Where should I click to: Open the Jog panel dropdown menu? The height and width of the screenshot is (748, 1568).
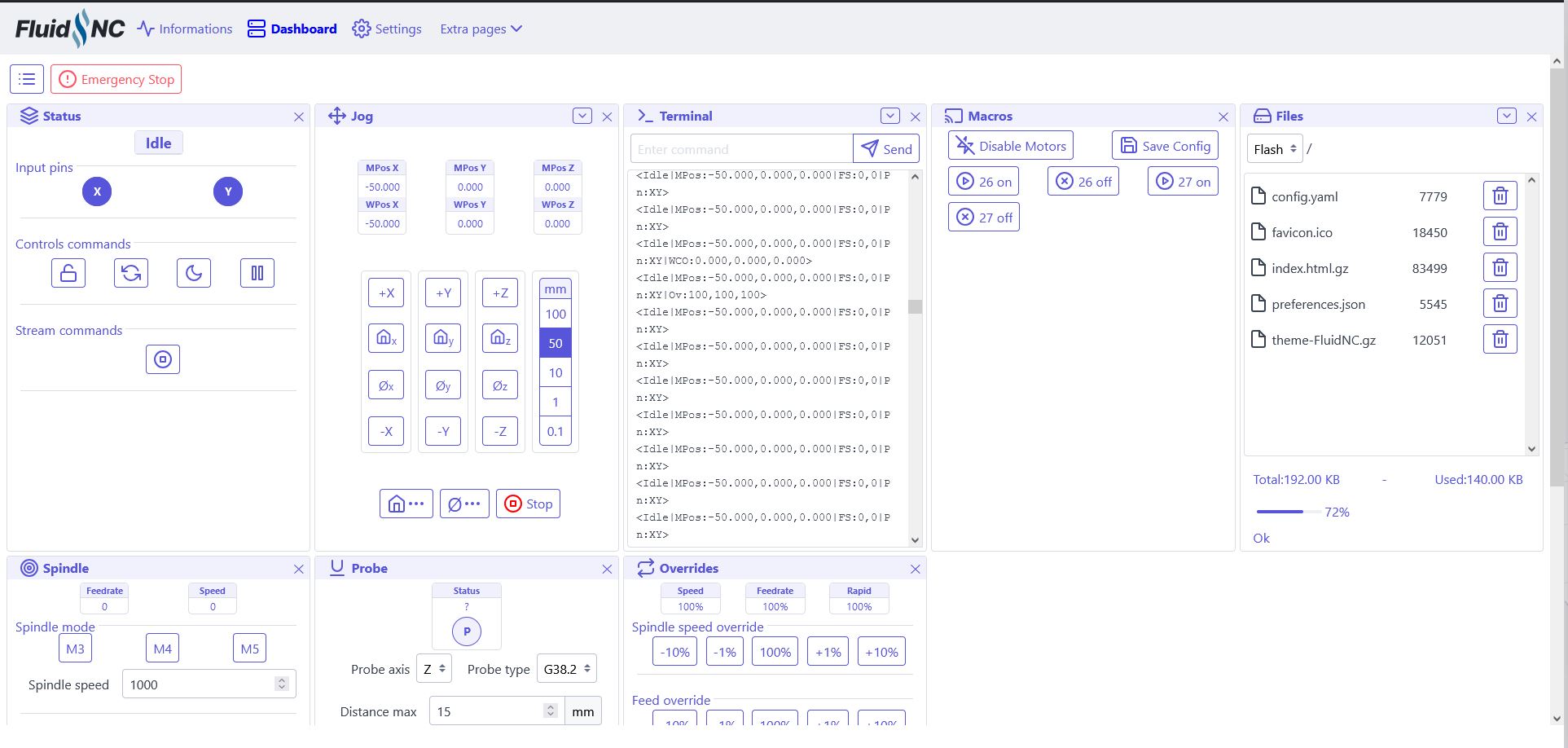point(582,116)
